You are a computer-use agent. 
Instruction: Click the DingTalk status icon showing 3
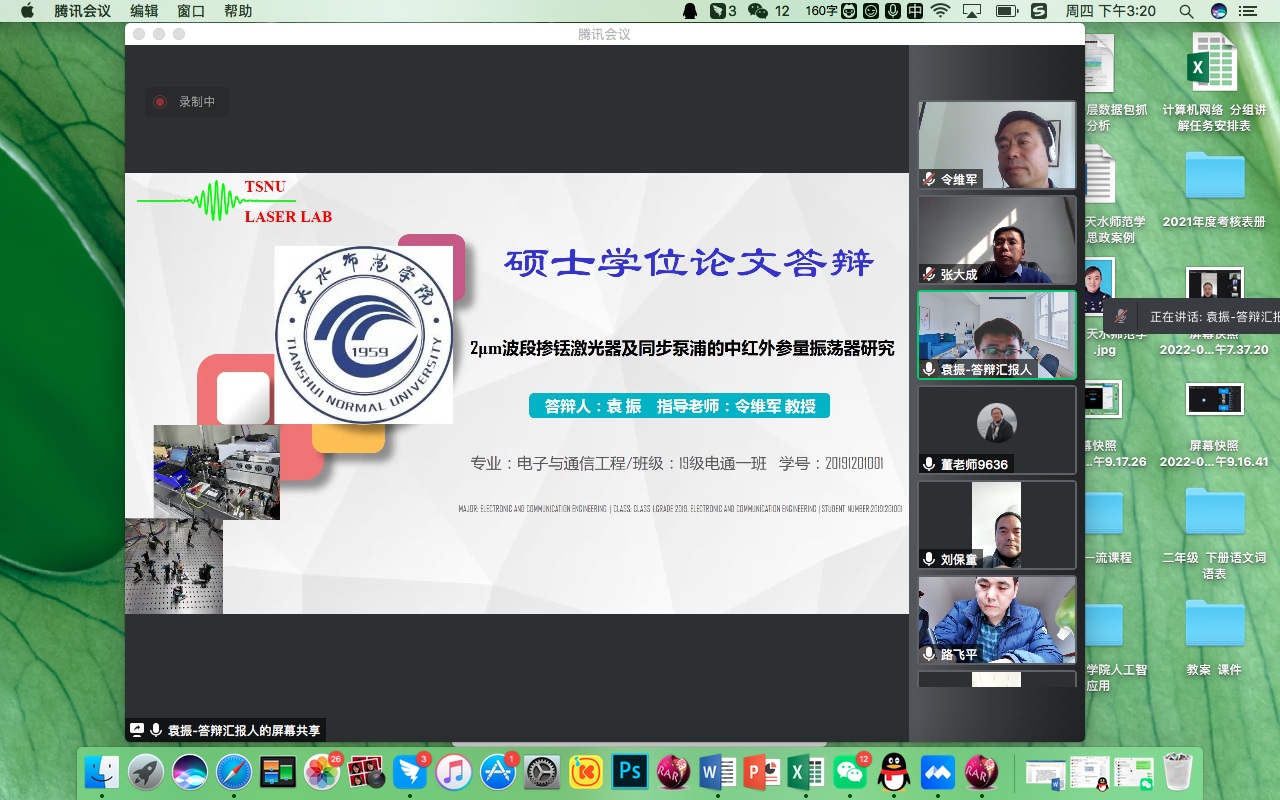pos(723,11)
